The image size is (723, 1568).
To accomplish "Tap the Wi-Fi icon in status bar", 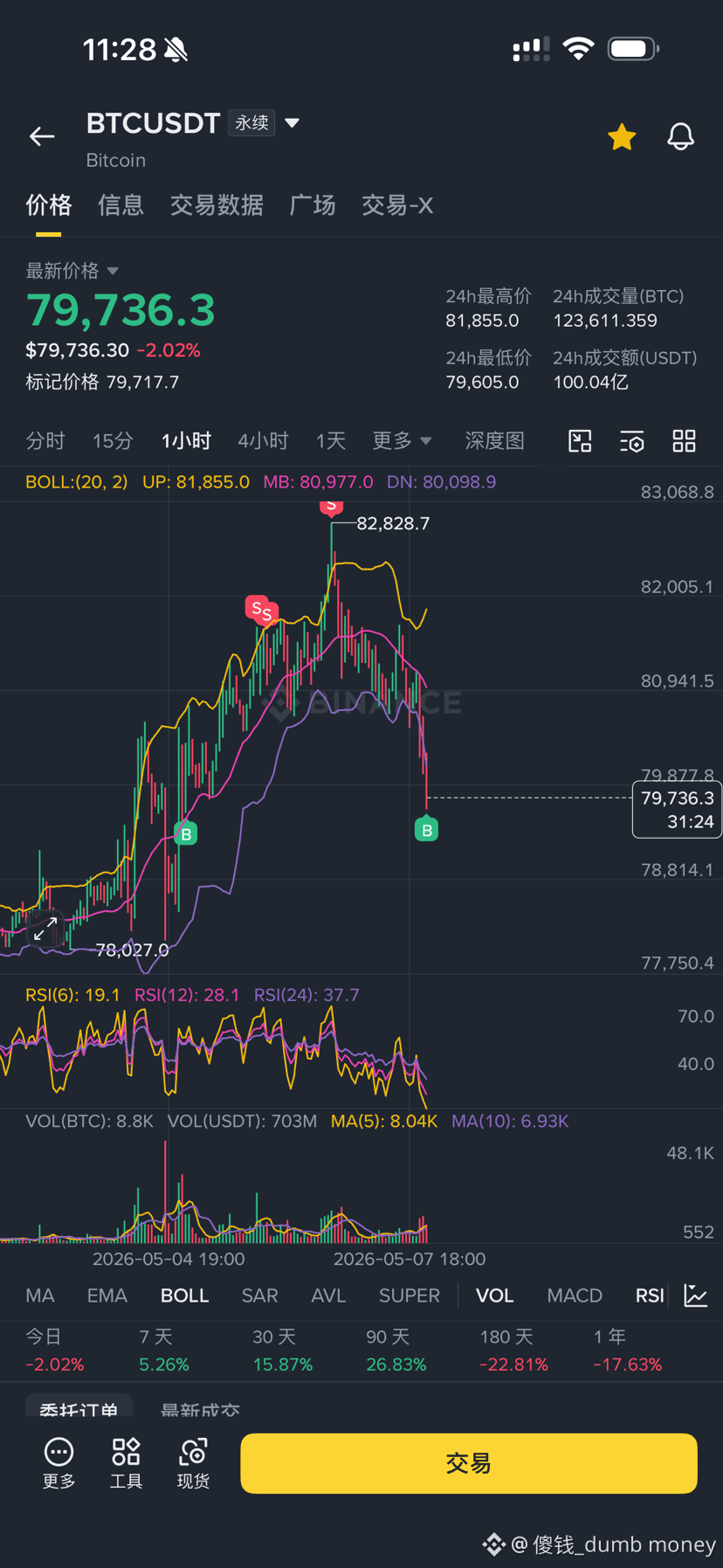I will pos(578,48).
